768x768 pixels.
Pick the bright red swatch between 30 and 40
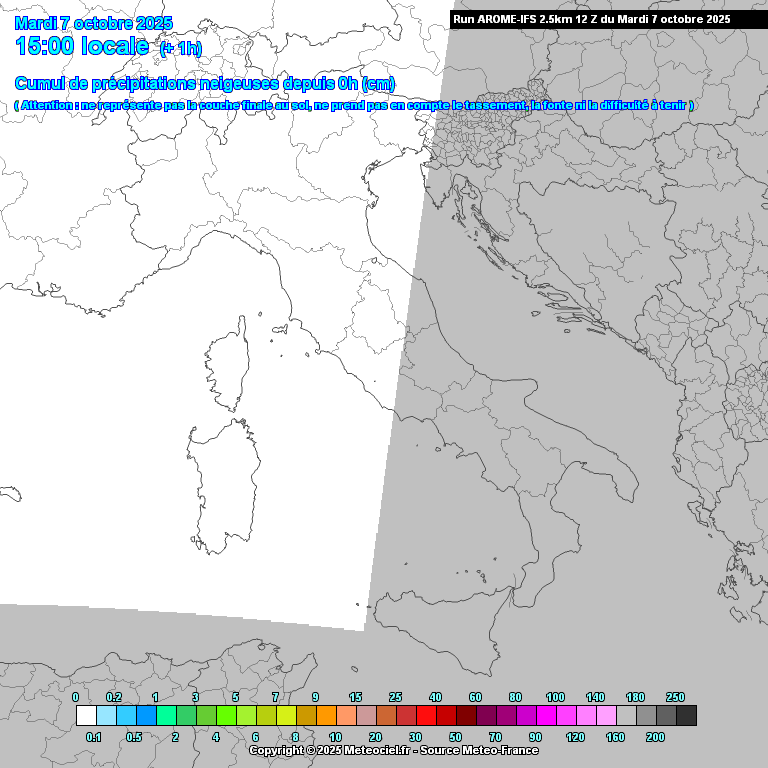coord(426,715)
